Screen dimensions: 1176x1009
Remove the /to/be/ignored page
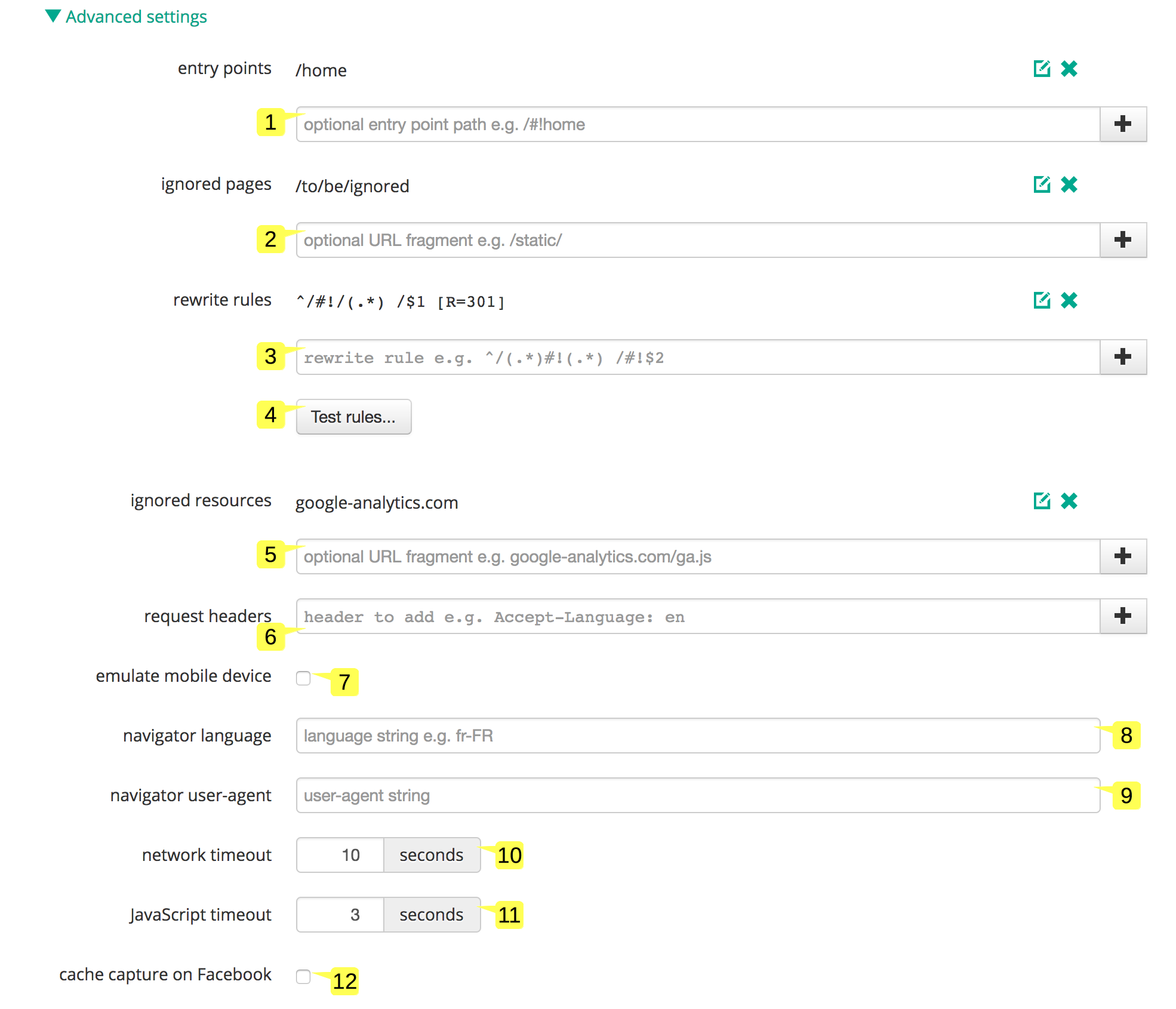click(1069, 185)
